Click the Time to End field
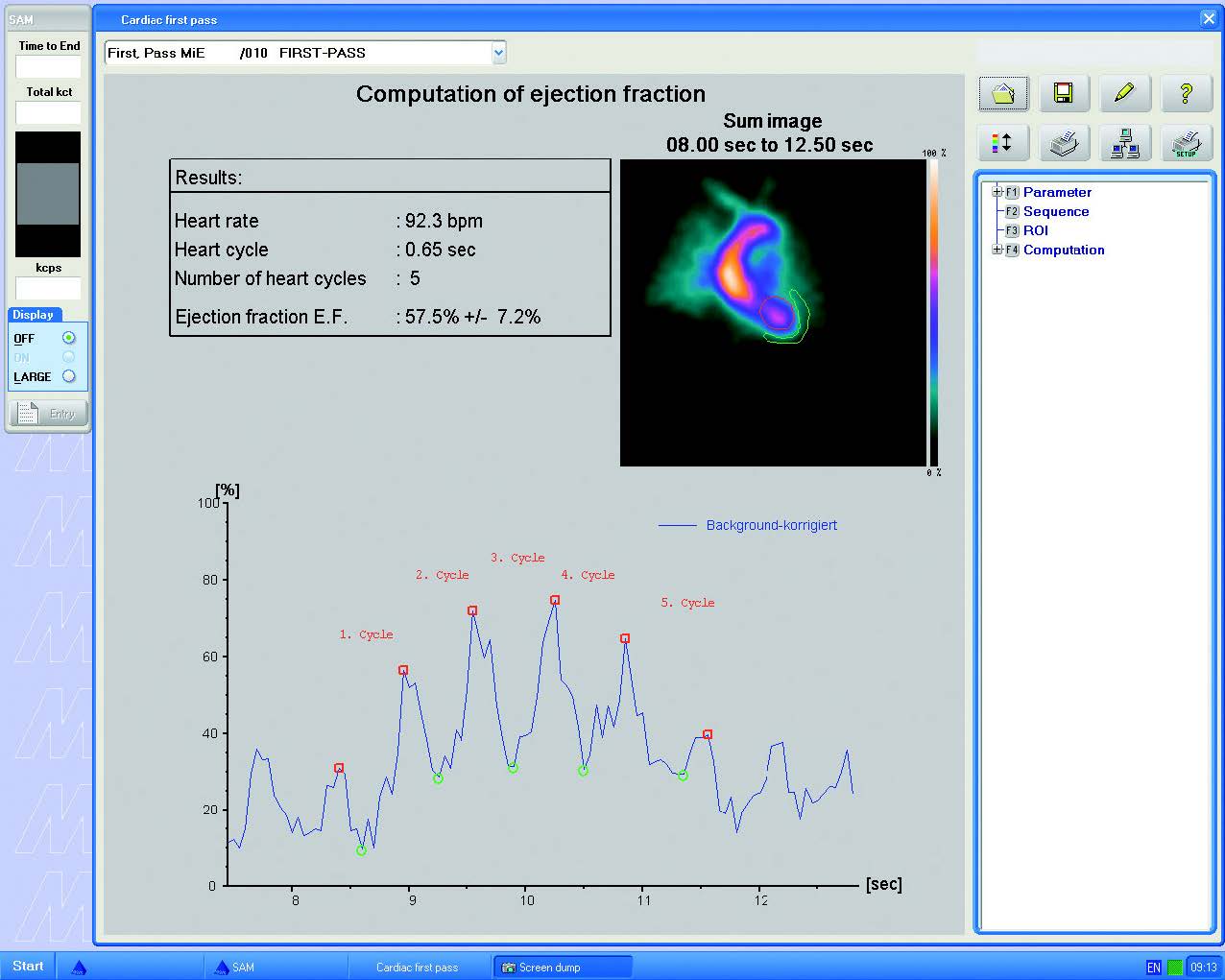 click(48, 67)
